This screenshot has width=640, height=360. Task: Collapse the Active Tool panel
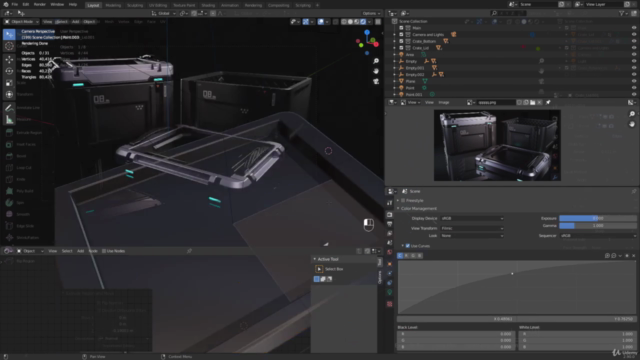[315, 259]
